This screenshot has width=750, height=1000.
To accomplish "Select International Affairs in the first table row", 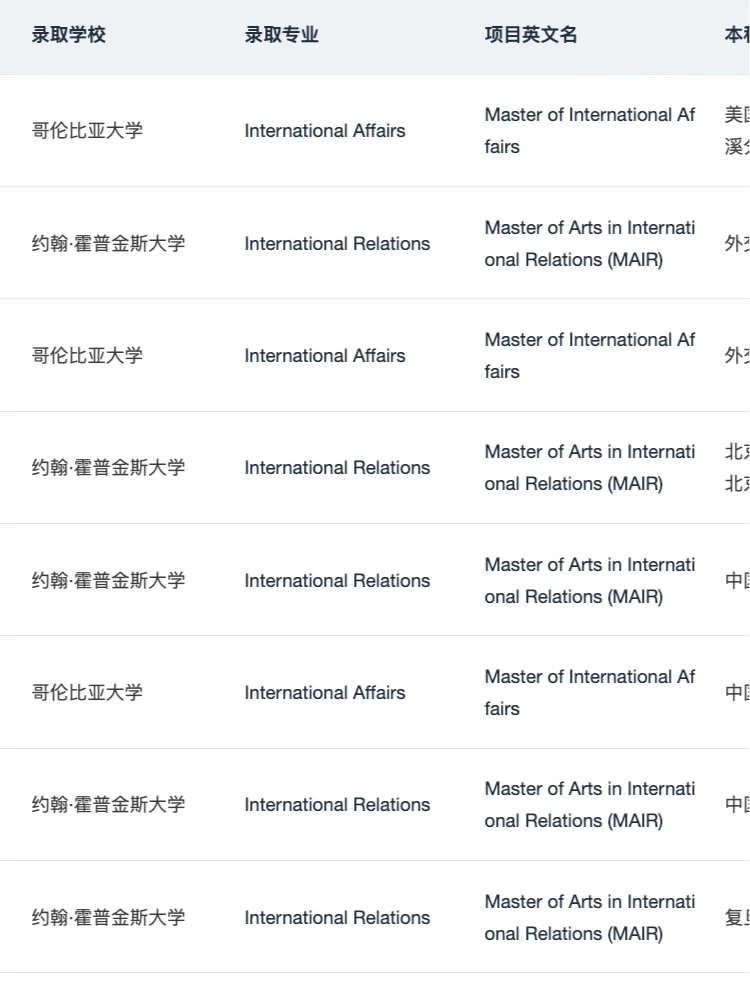I will pos(325,131).
